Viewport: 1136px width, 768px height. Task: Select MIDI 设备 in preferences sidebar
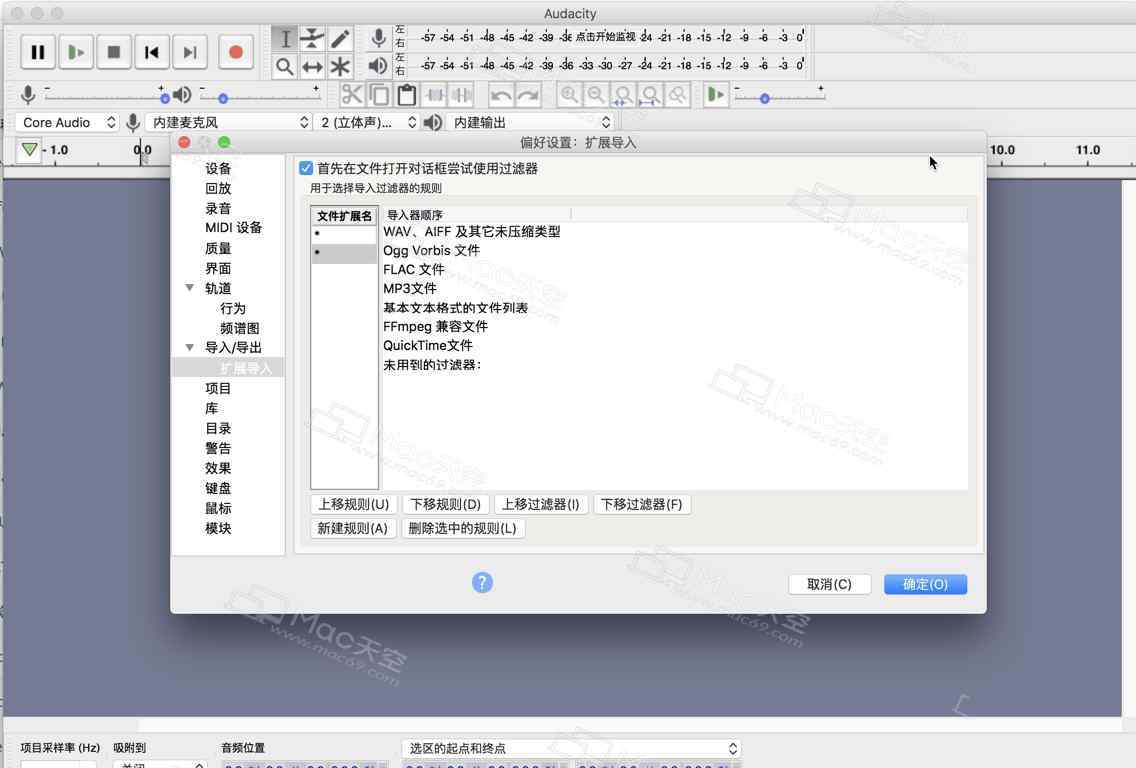pos(233,228)
